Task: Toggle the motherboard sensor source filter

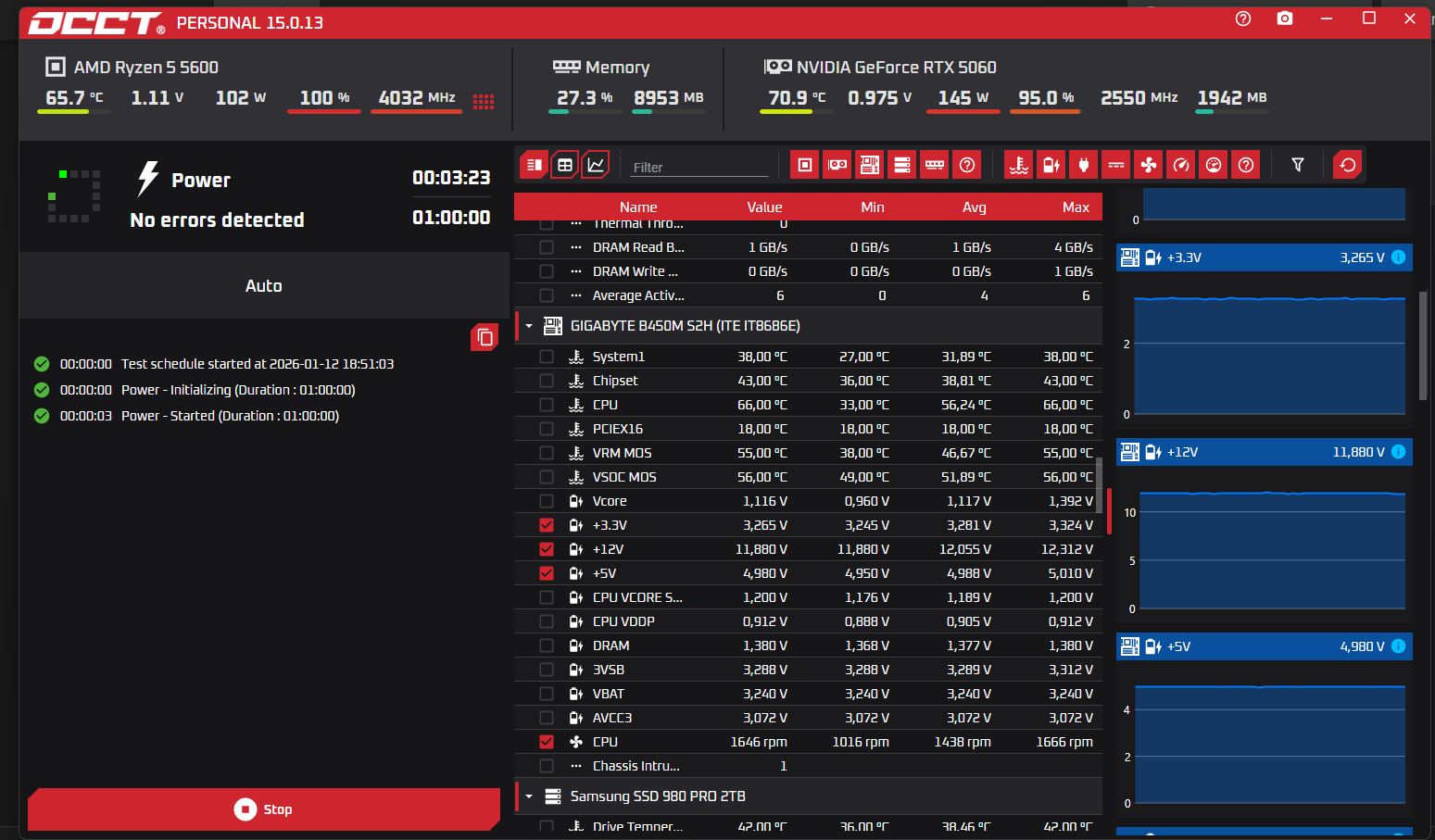Action: [870, 165]
